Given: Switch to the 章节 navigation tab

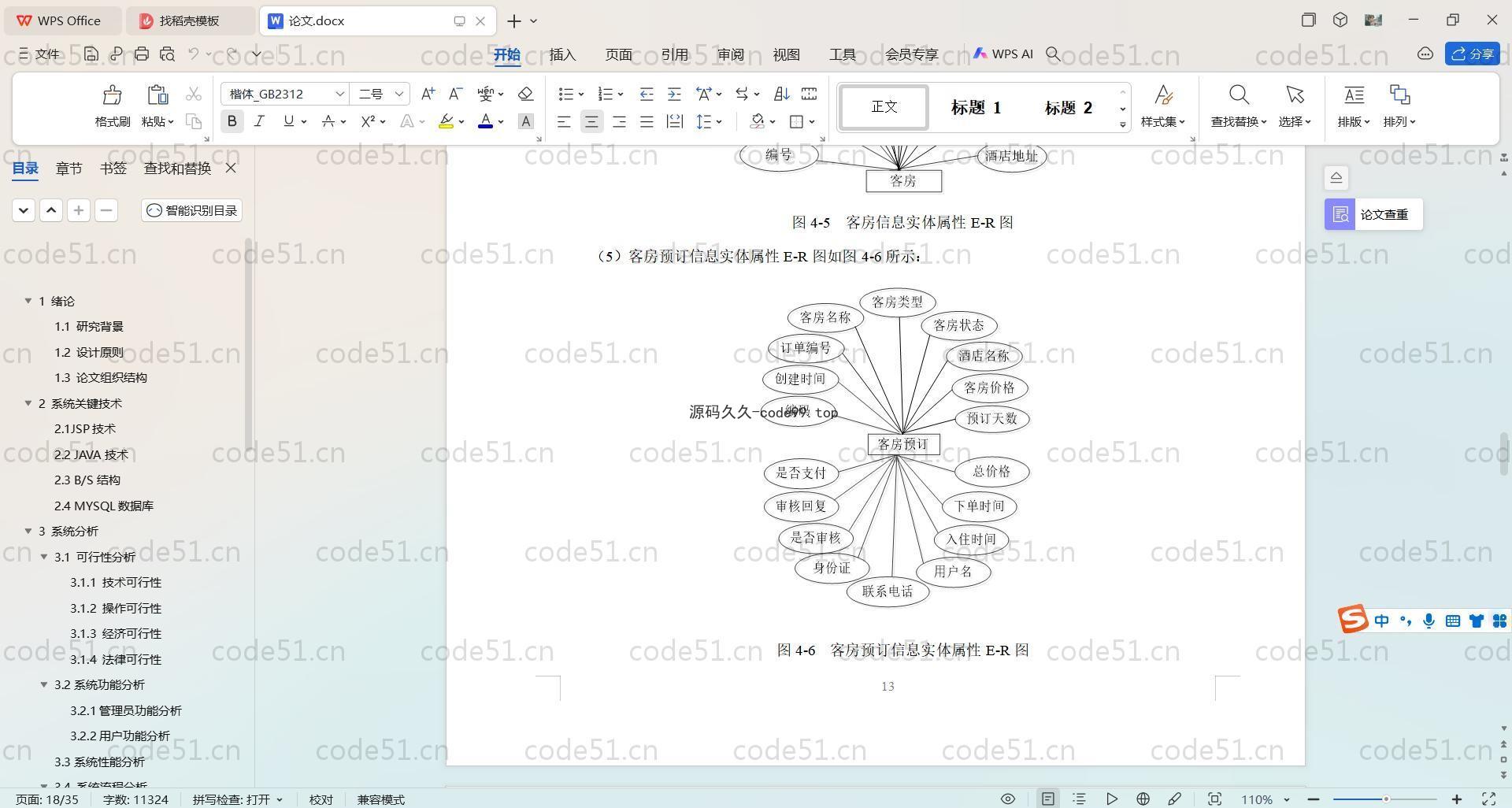Looking at the screenshot, I should point(69,168).
